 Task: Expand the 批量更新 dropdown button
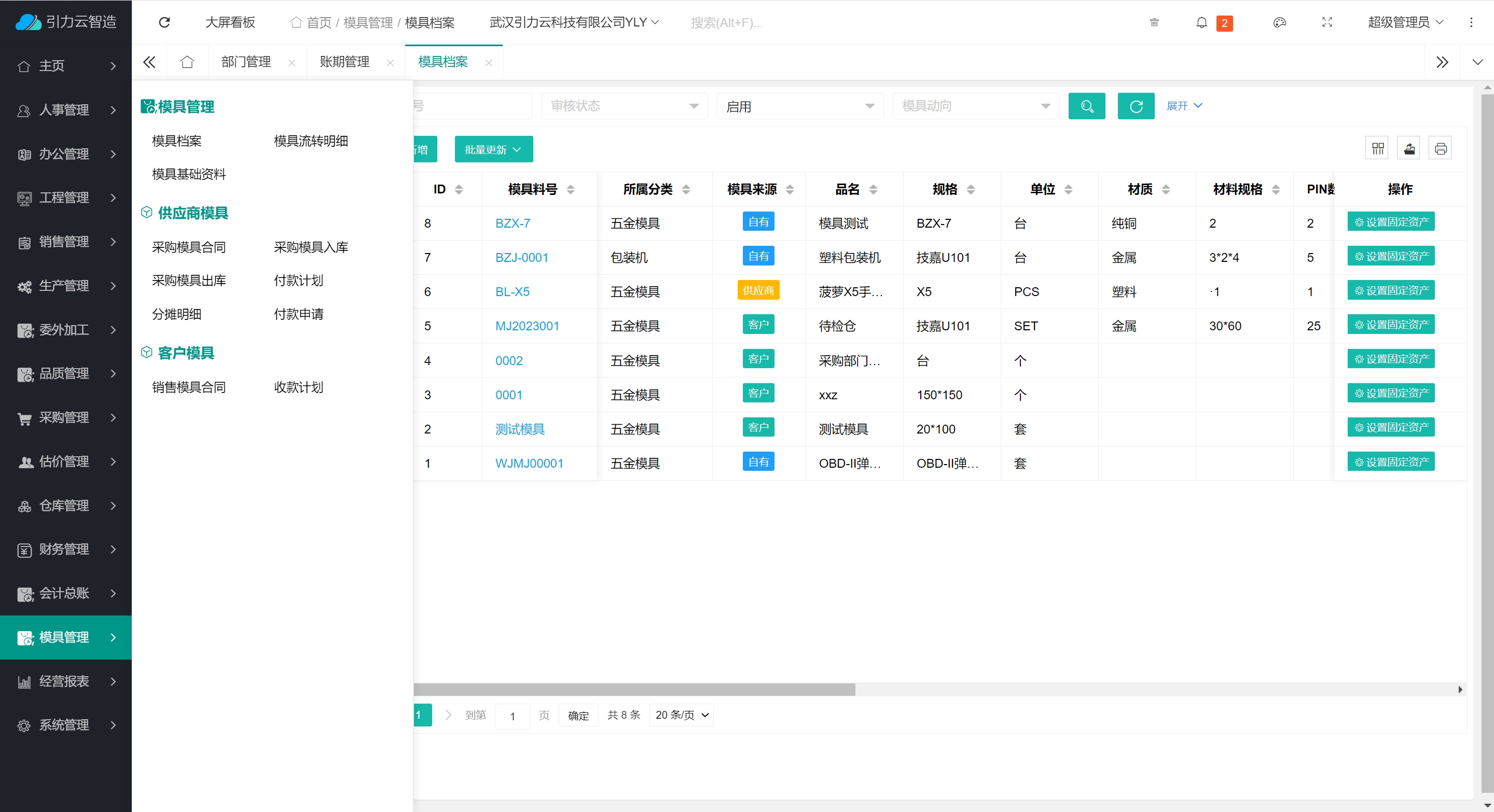tap(493, 149)
